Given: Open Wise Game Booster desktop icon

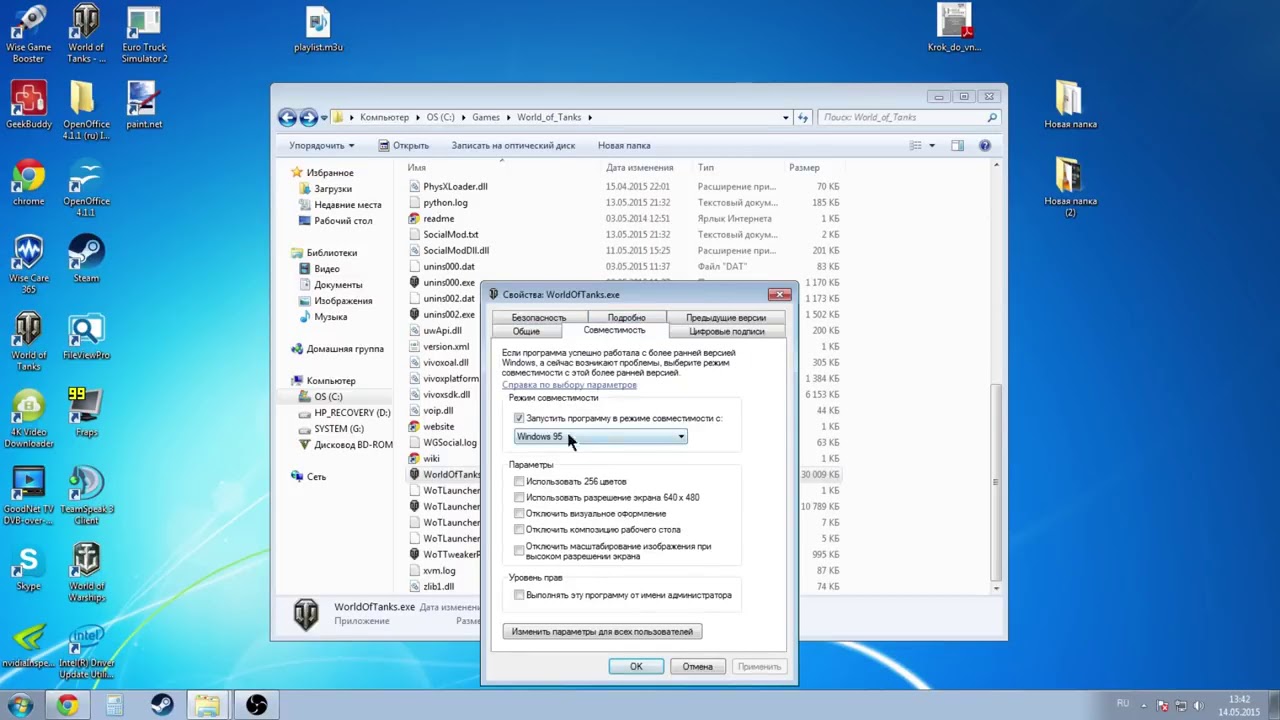Looking at the screenshot, I should 28,34.
